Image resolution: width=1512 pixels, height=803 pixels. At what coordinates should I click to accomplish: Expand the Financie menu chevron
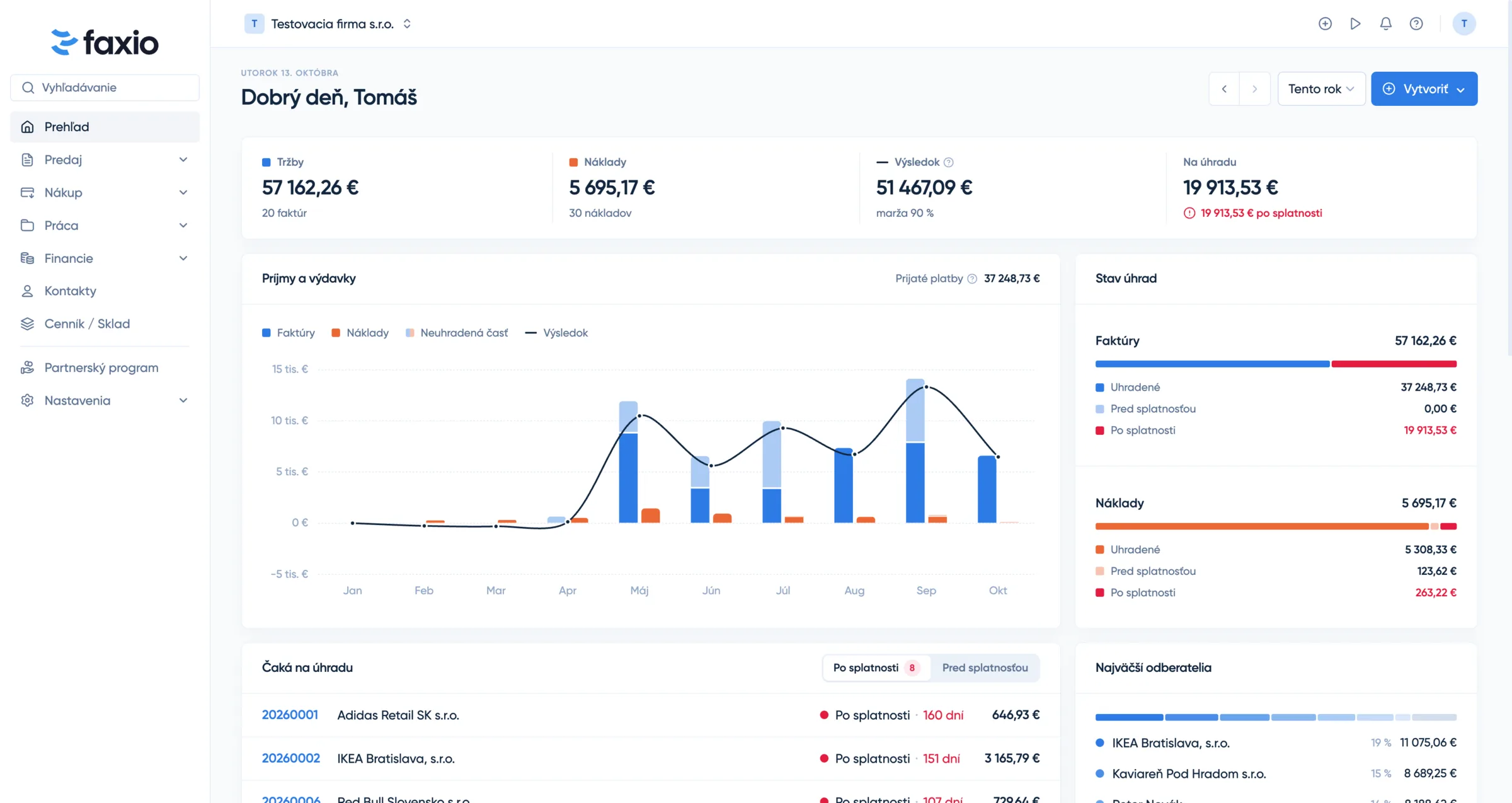coord(183,258)
